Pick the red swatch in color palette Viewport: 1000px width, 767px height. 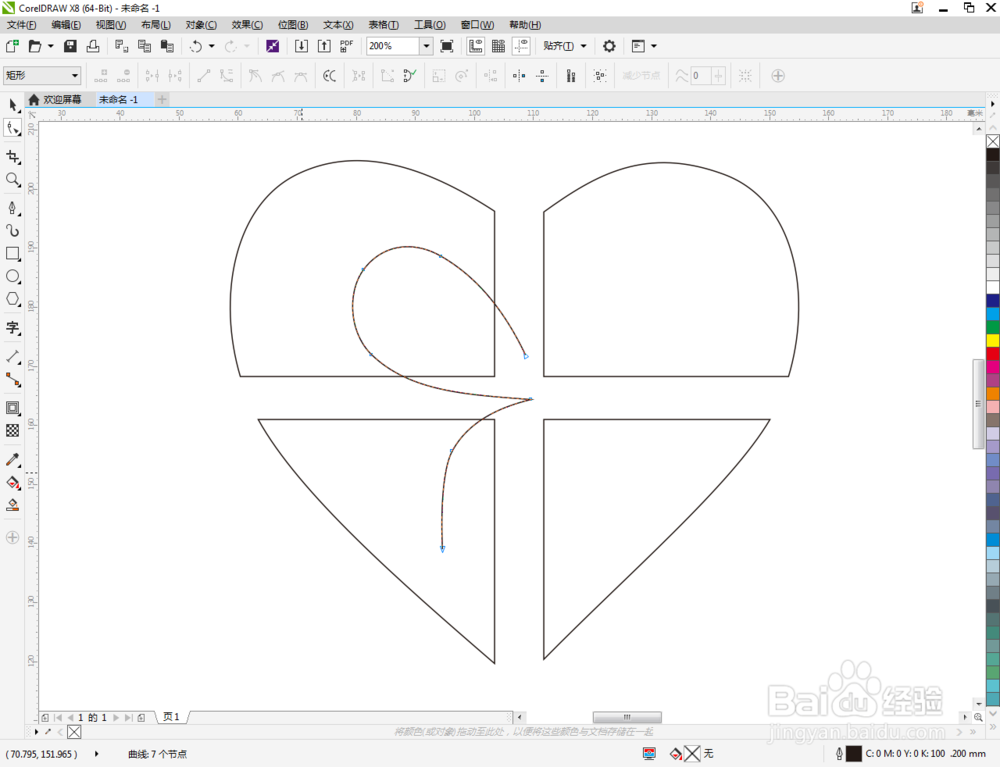tap(993, 354)
